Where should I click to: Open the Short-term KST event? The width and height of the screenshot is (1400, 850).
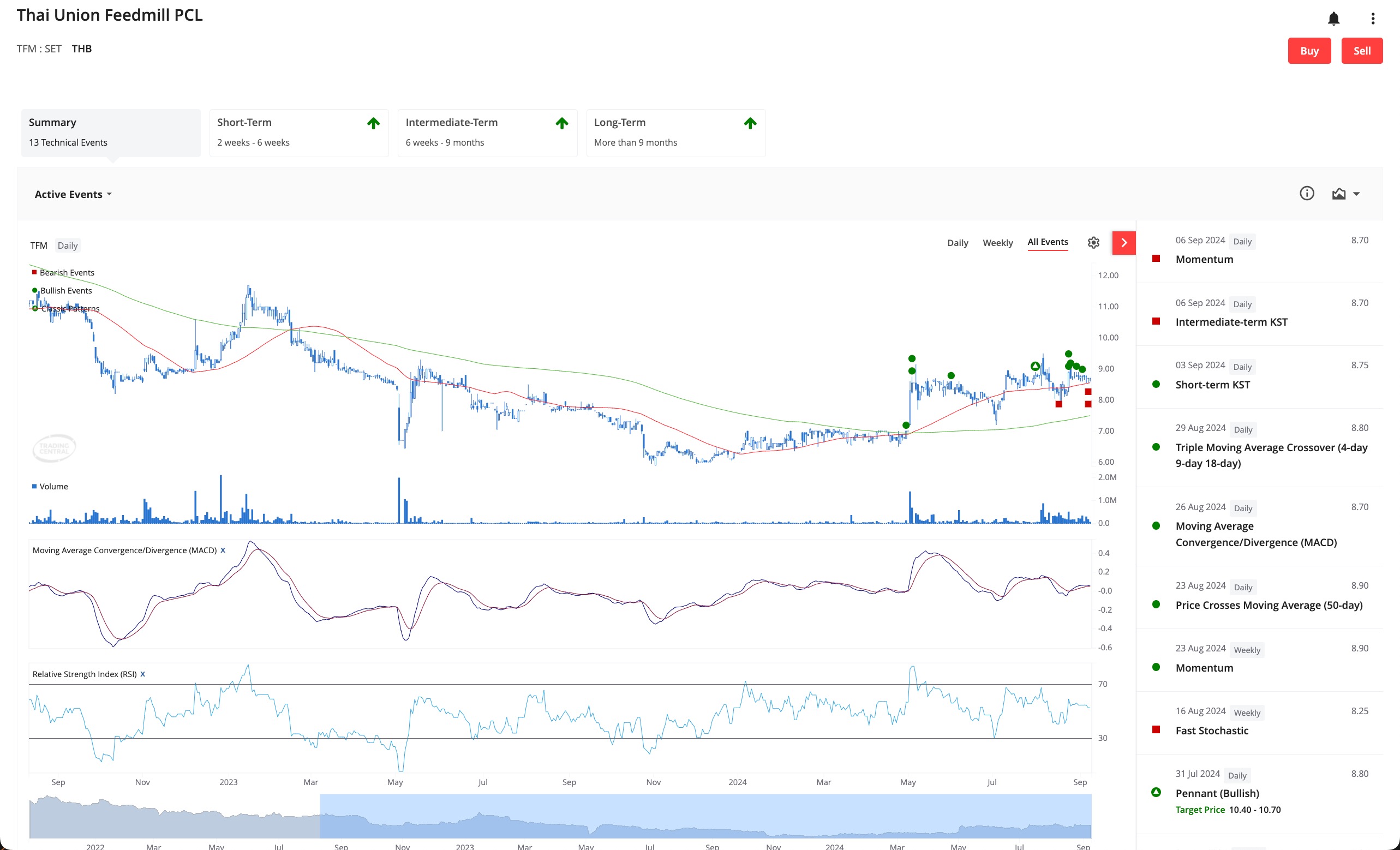click(1259, 376)
